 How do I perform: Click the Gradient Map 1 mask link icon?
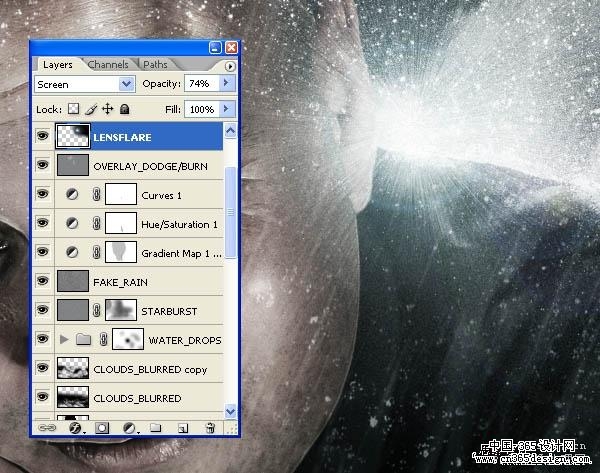click(x=96, y=252)
